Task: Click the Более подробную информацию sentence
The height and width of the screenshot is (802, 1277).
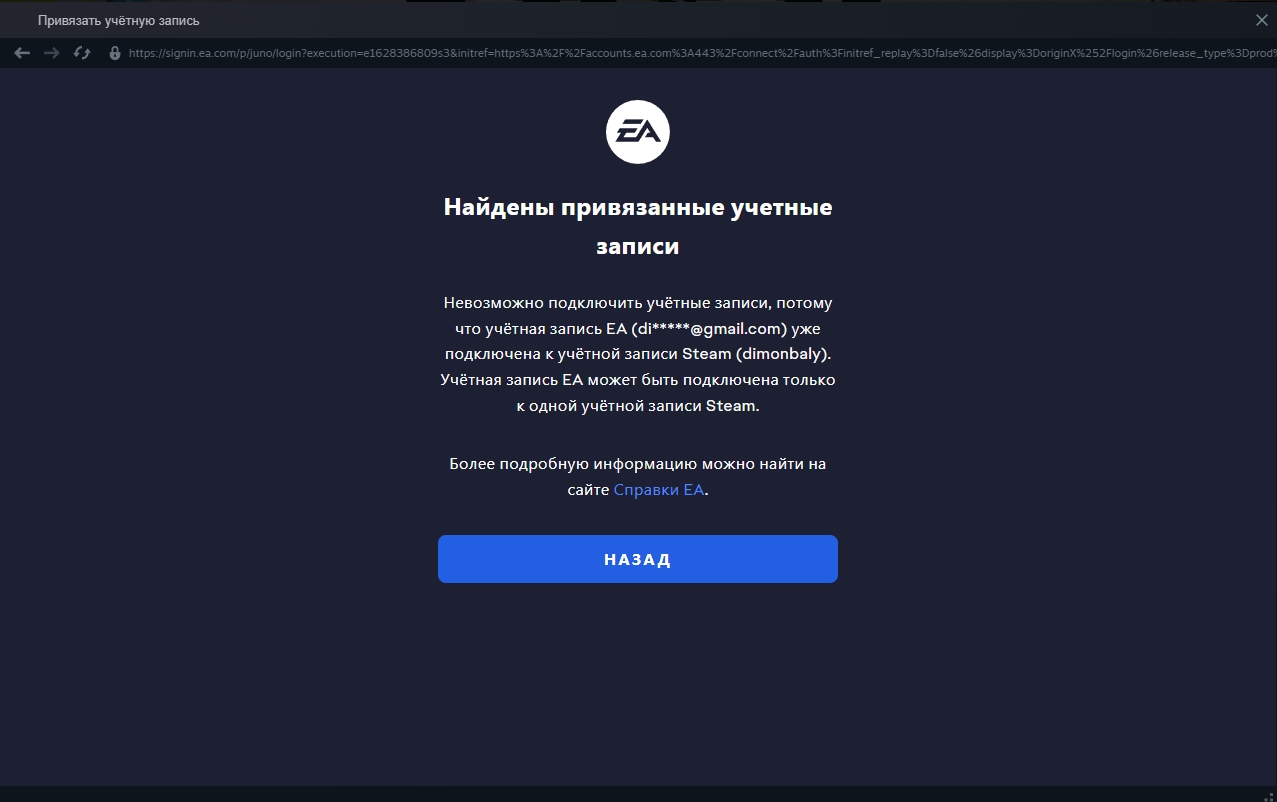Action: [638, 477]
